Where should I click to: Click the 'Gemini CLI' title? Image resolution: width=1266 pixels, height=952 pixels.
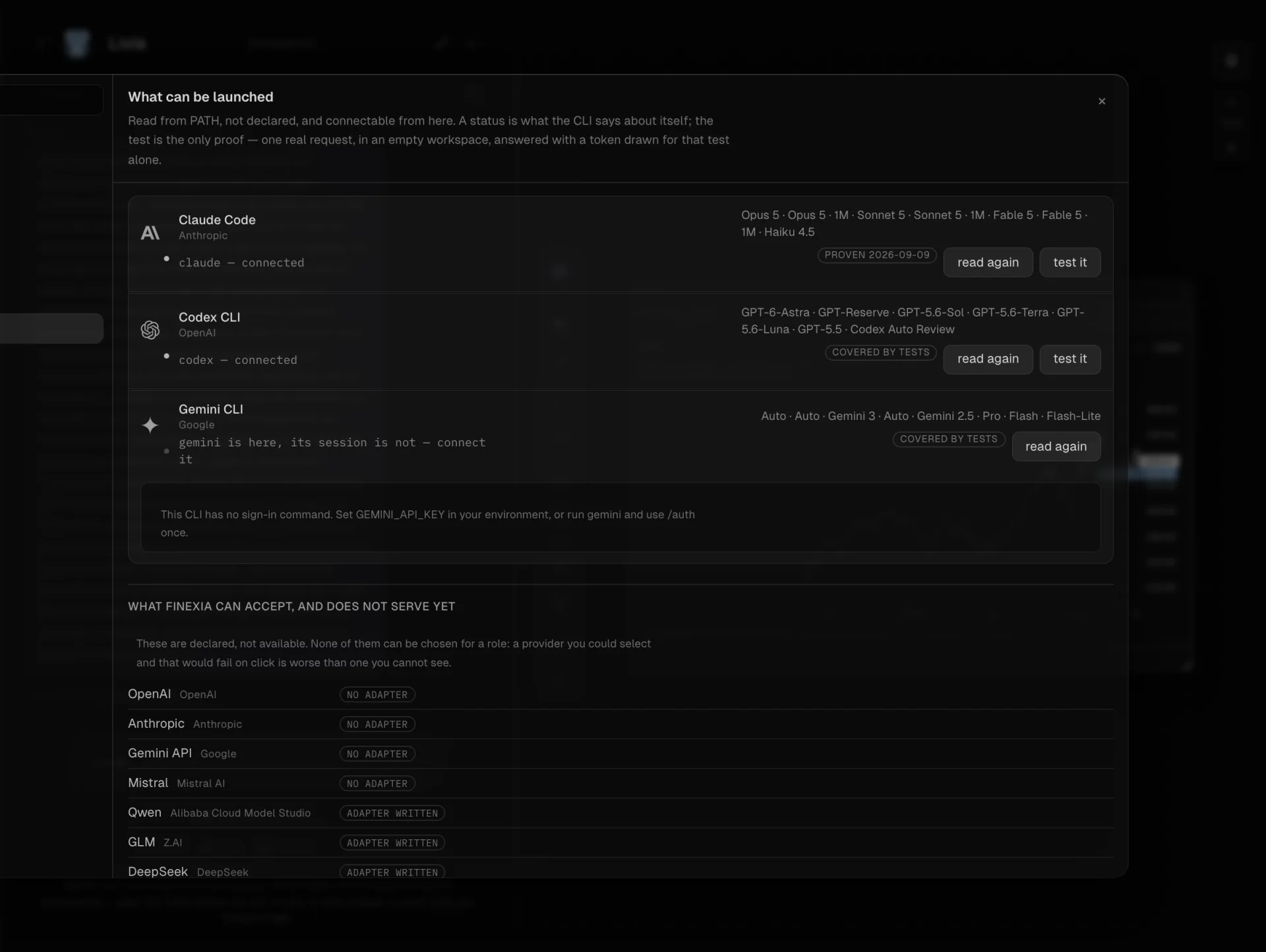pos(211,409)
